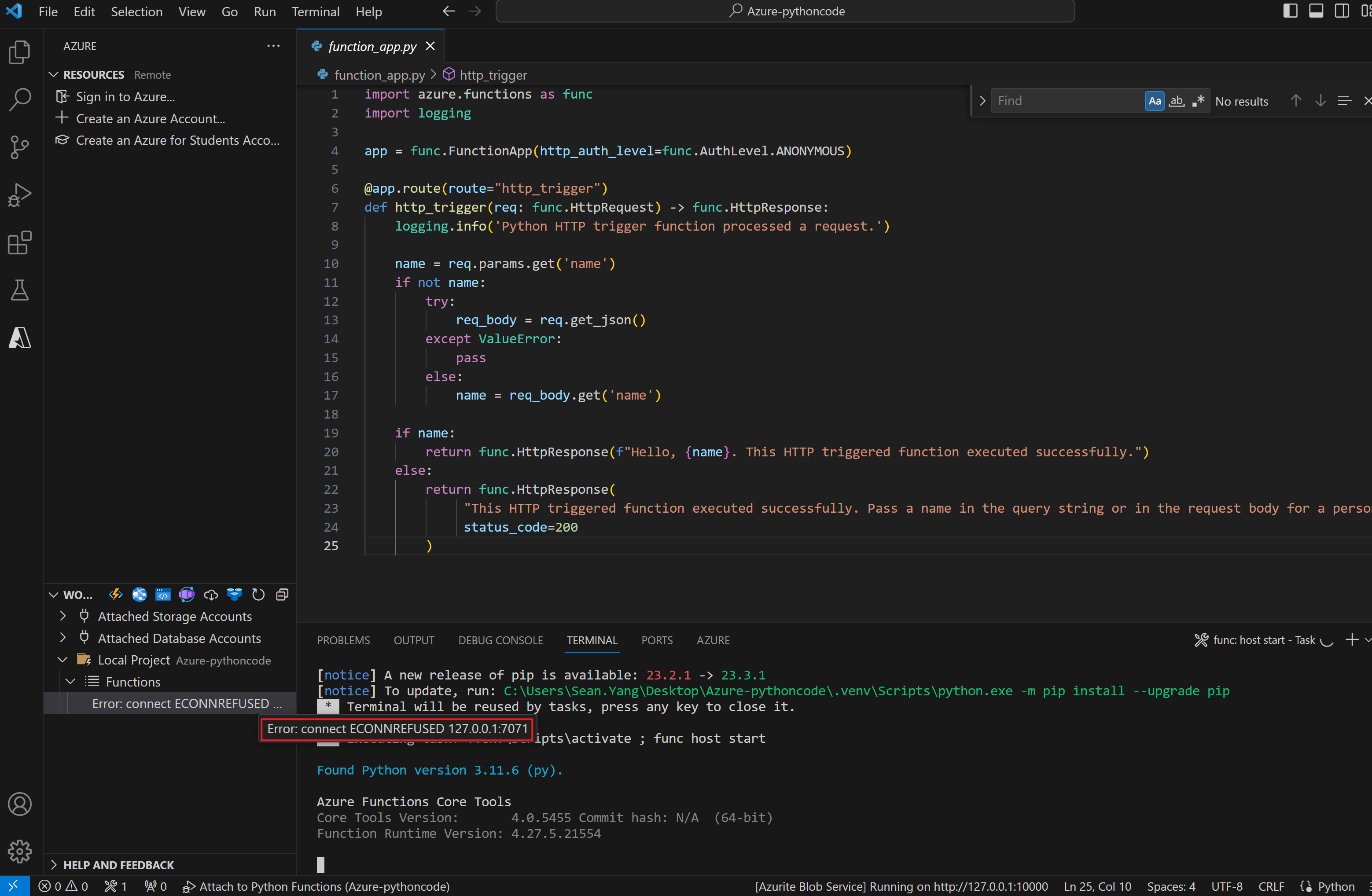Click the Azure-pythoncode command center search box
The image size is (1372, 896).
(785, 11)
